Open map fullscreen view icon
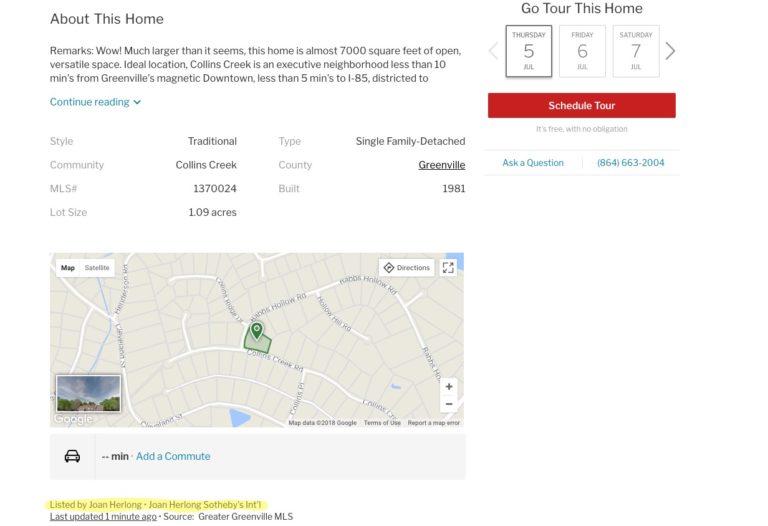This screenshot has height=526, width=768. click(448, 268)
